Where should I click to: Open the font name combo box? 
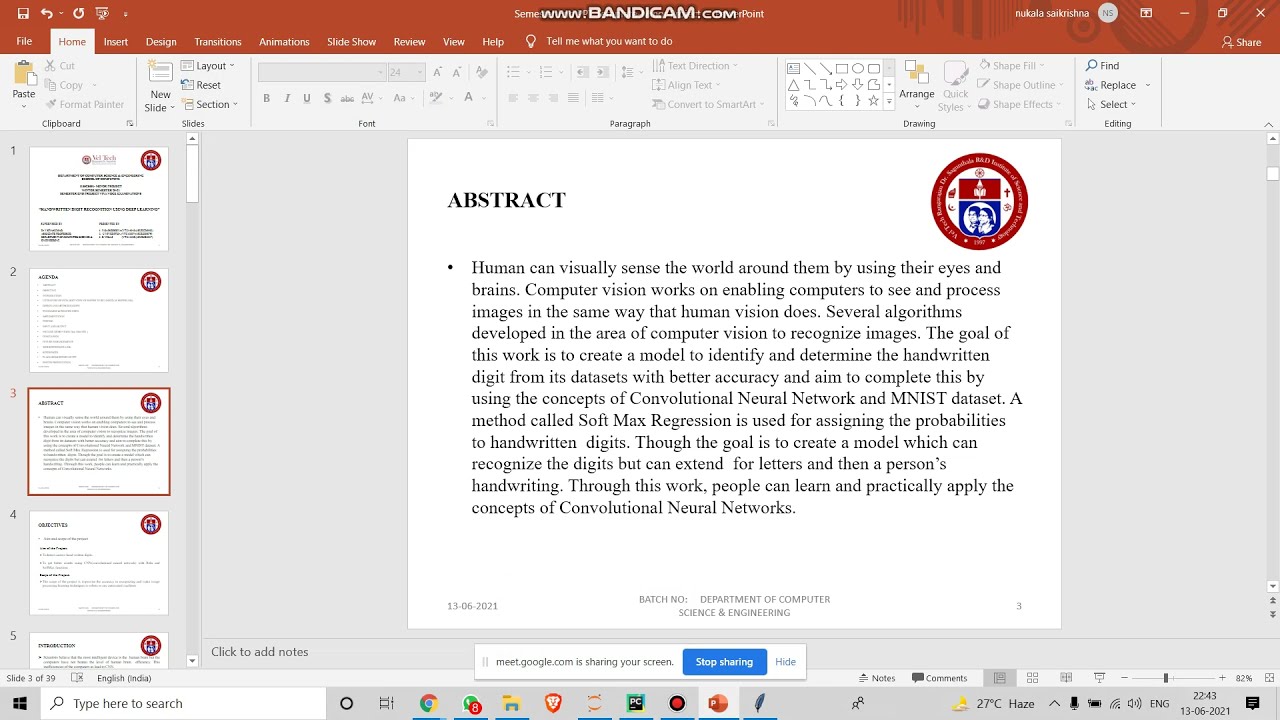point(322,72)
